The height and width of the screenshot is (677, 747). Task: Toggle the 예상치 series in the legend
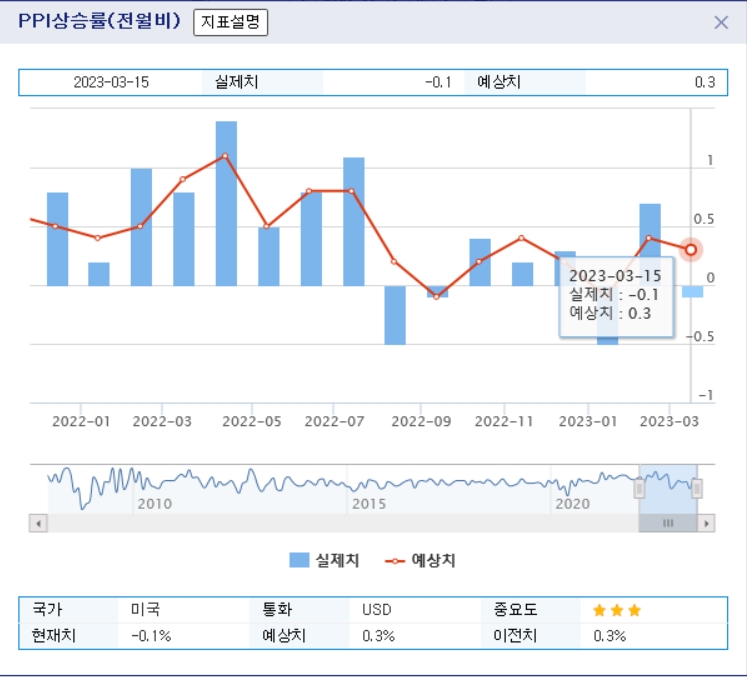[x=420, y=560]
